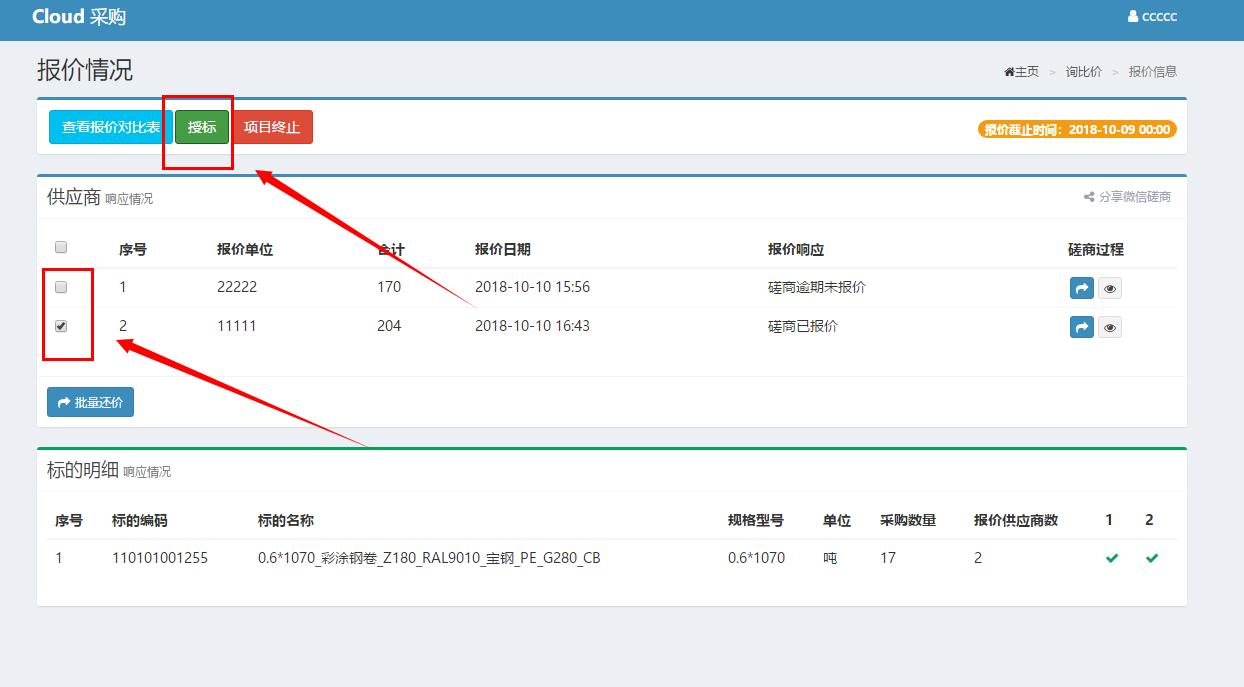The image size is (1244, 687).
Task: Click green checkmark under supplier column 1
Action: pos(1112,558)
